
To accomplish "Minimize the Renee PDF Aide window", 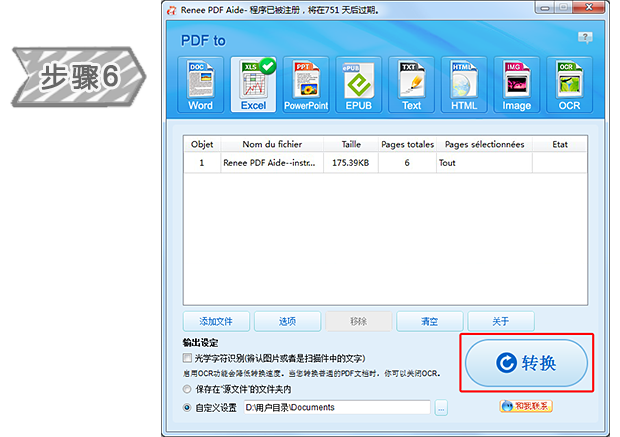I will click(x=545, y=8).
